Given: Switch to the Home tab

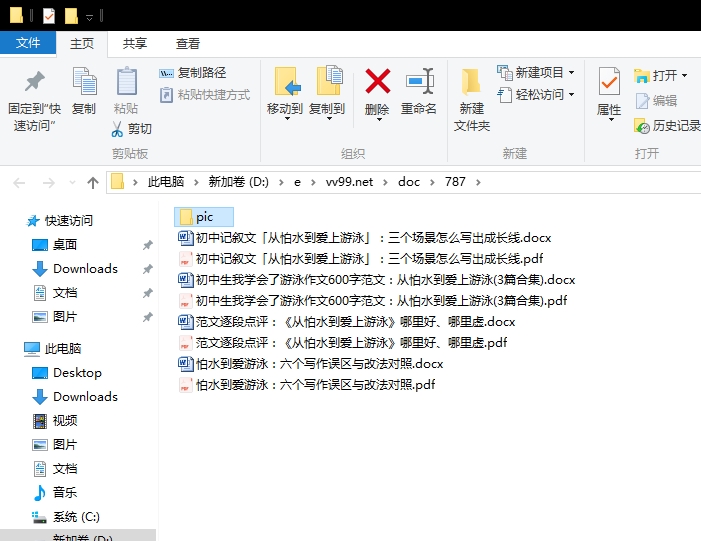Looking at the screenshot, I should [82, 43].
